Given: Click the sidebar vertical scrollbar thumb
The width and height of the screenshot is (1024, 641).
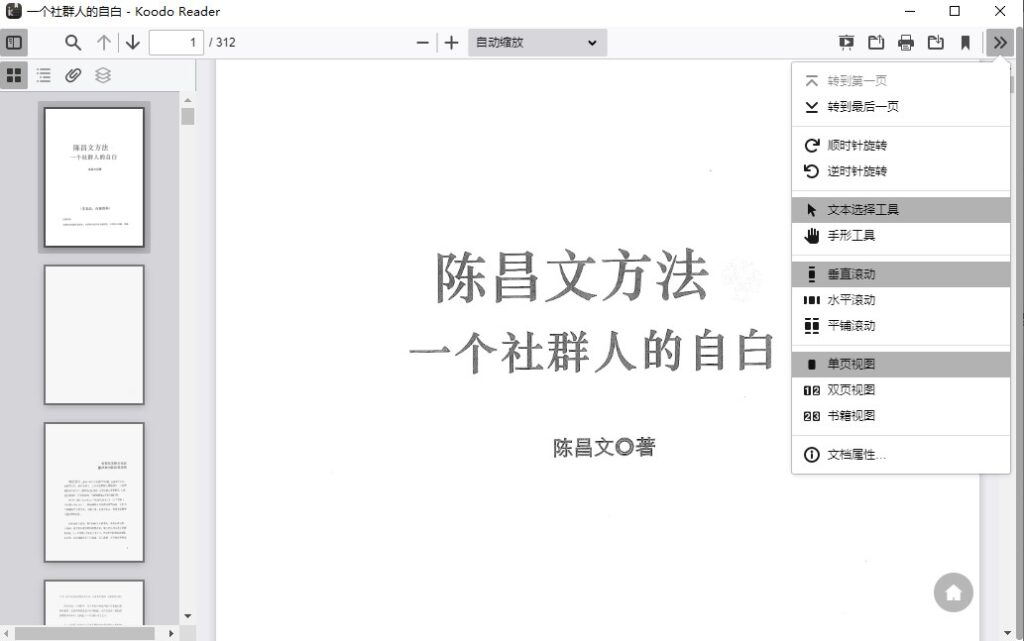Looking at the screenshot, I should click(x=188, y=116).
